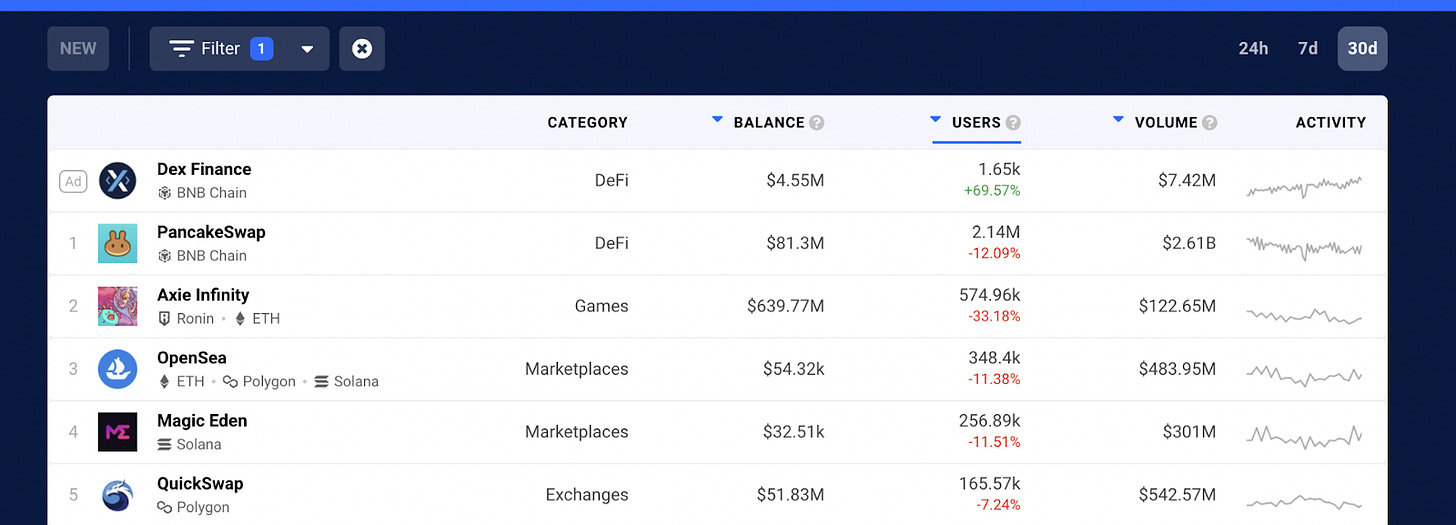Sort by the VOLUME column
The height and width of the screenshot is (525, 1456).
tap(1165, 122)
